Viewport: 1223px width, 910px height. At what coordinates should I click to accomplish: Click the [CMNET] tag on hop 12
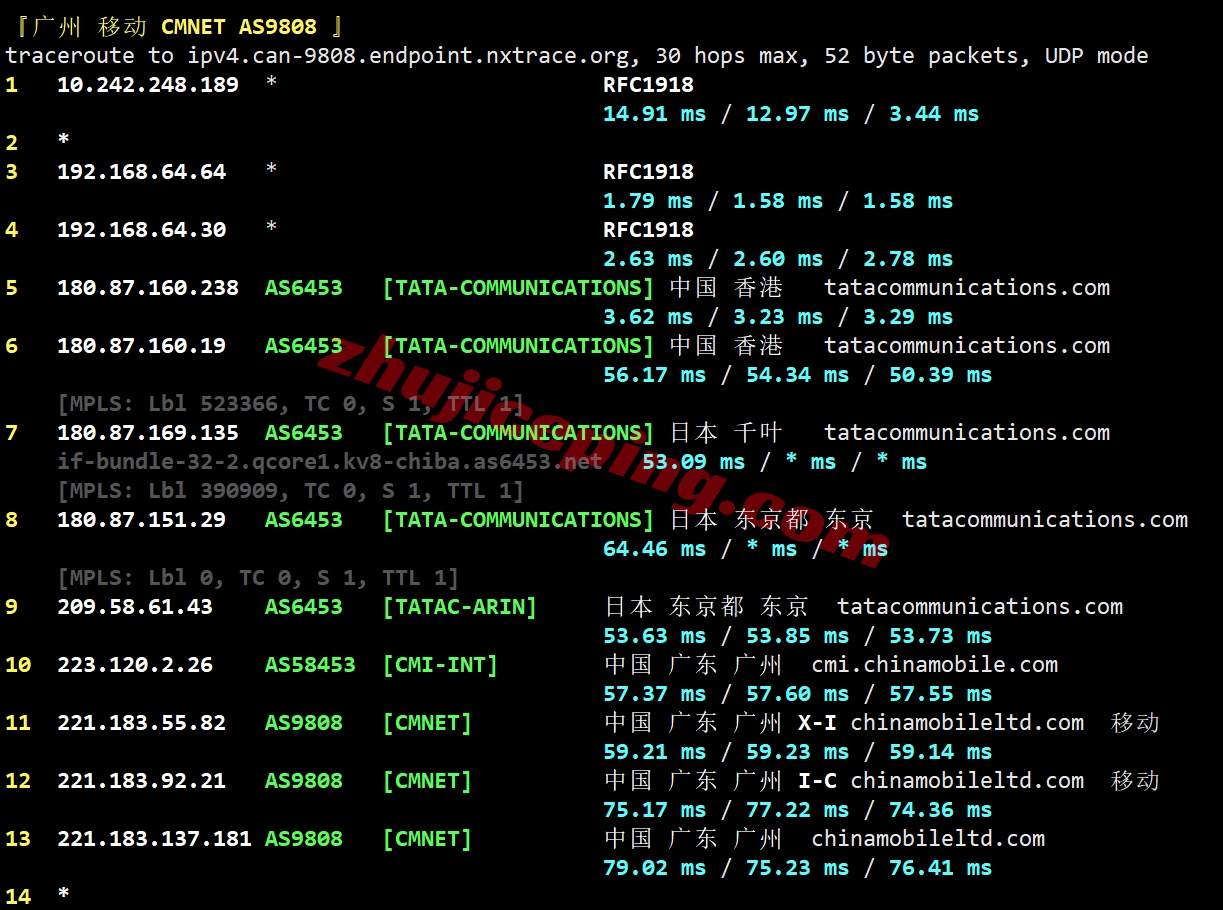click(427, 780)
